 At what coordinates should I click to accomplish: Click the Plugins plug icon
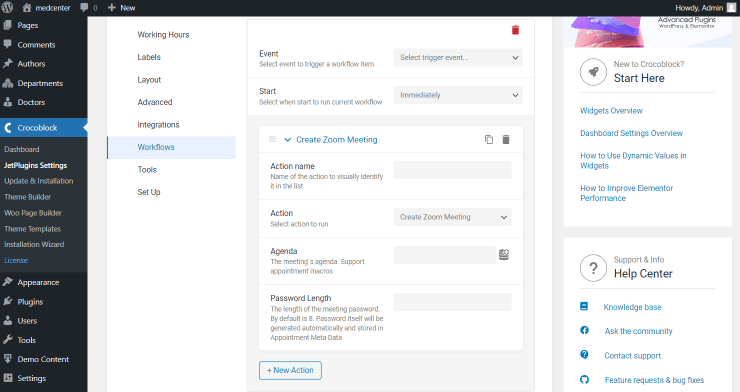point(8,301)
